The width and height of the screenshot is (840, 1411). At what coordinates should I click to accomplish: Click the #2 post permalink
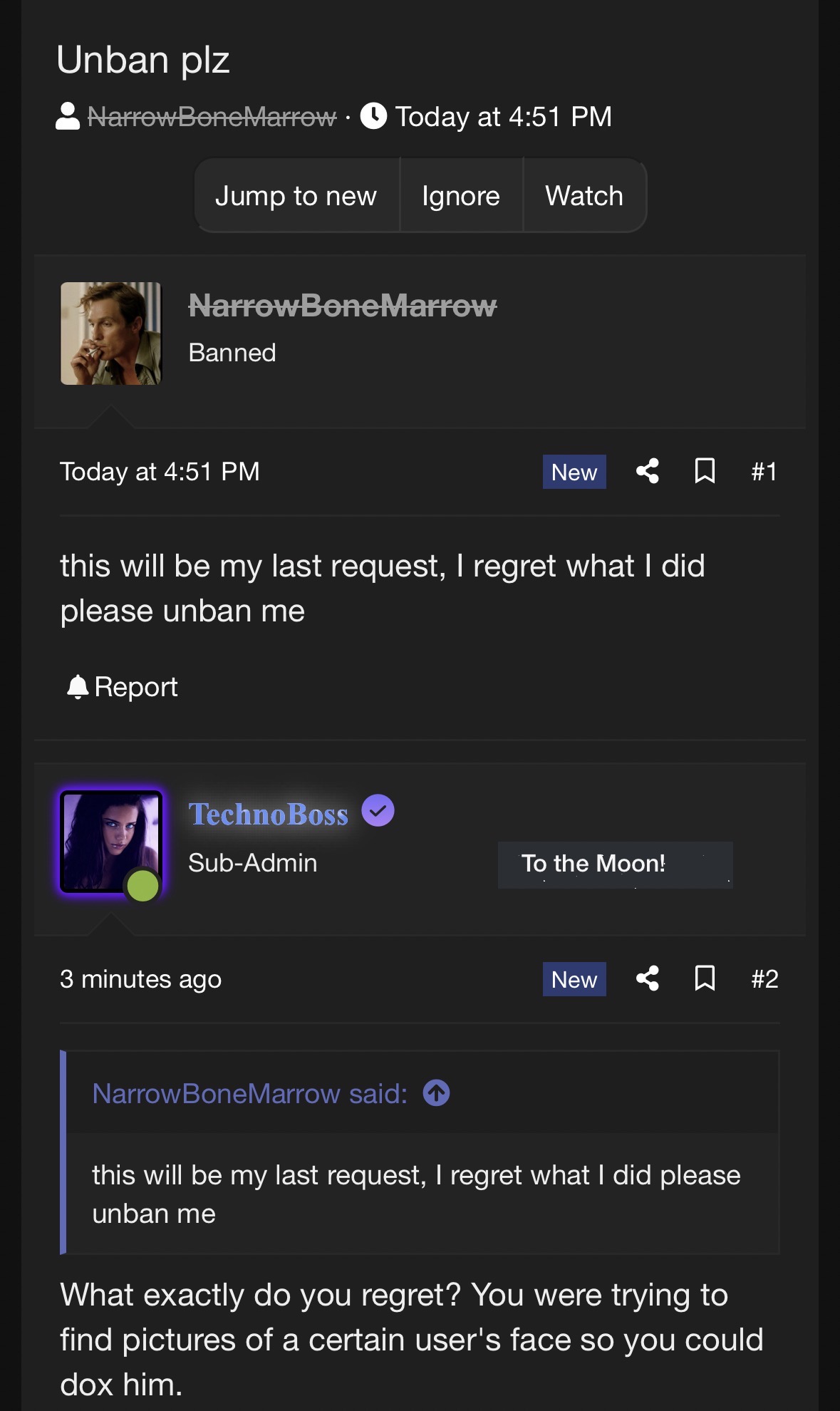coord(764,979)
